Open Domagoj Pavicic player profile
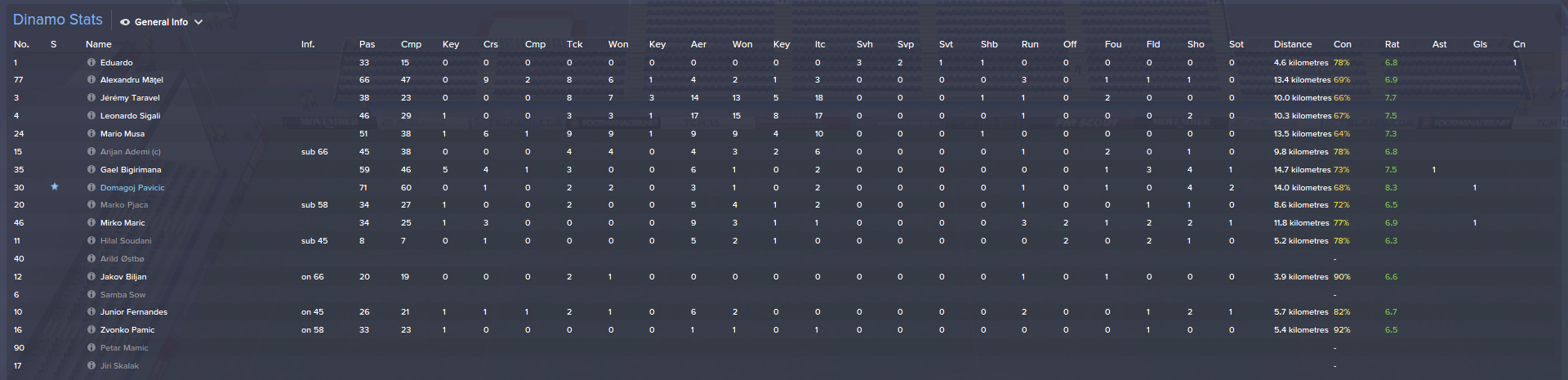Screen dimensions: 1568x380 point(132,188)
